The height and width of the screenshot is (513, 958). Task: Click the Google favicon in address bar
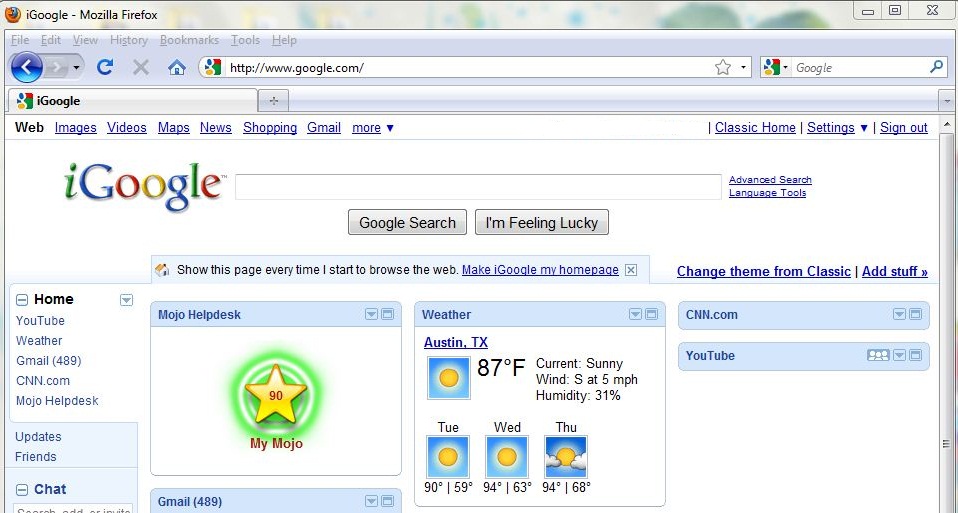click(x=213, y=67)
